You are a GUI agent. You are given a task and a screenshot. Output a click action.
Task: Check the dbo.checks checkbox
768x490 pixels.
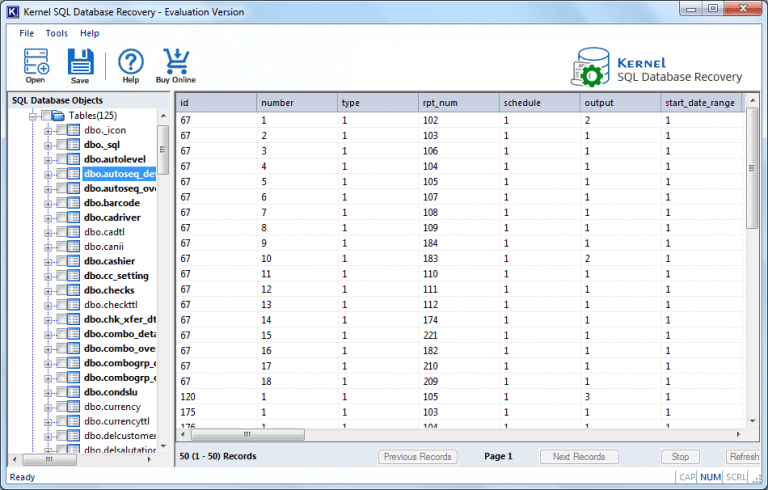tap(61, 290)
